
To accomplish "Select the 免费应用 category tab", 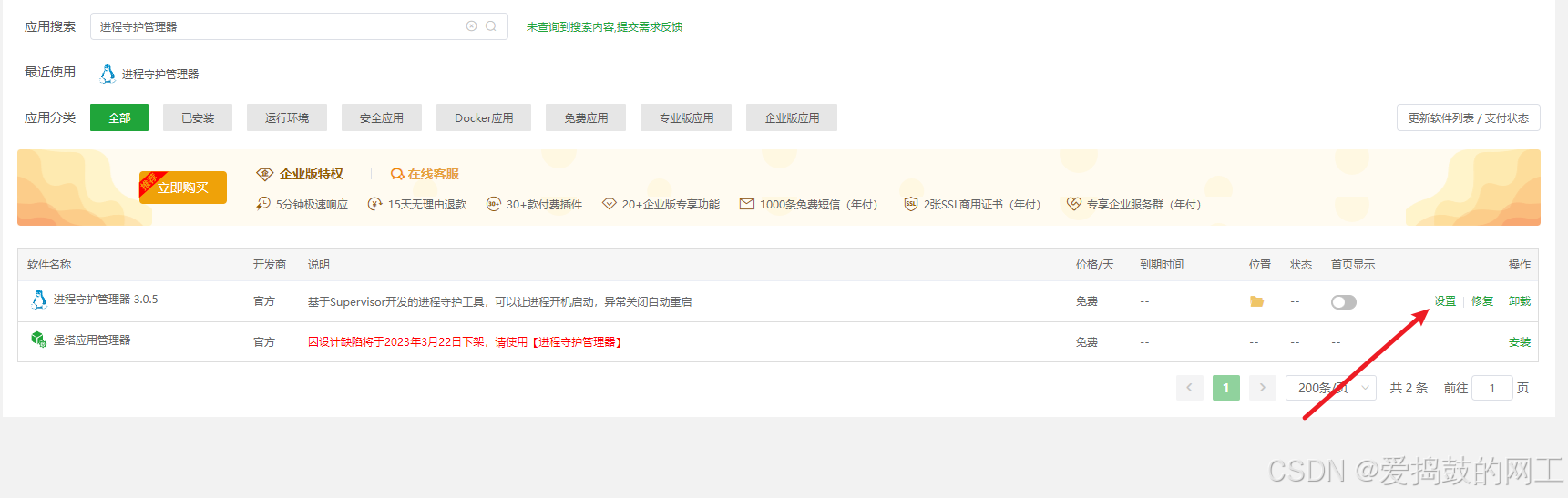I will [586, 117].
